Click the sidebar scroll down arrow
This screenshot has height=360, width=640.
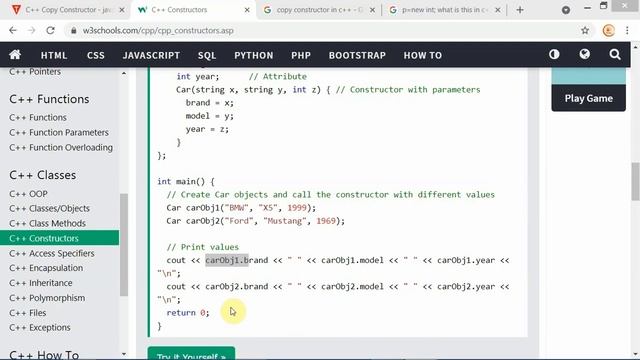click(124, 354)
